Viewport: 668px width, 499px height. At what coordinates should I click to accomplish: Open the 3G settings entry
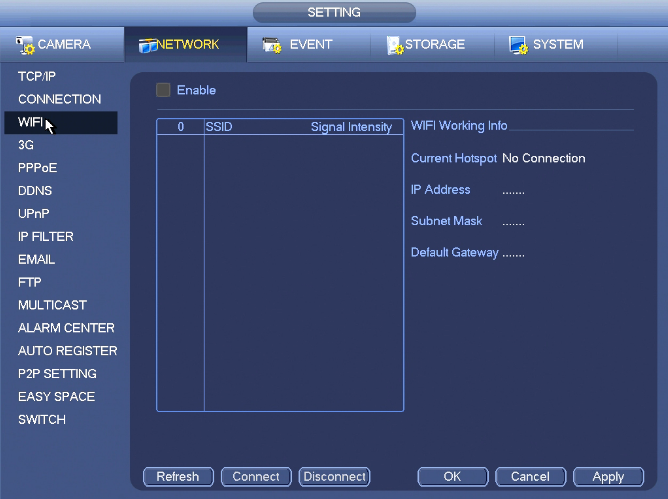pyautogui.click(x=26, y=145)
